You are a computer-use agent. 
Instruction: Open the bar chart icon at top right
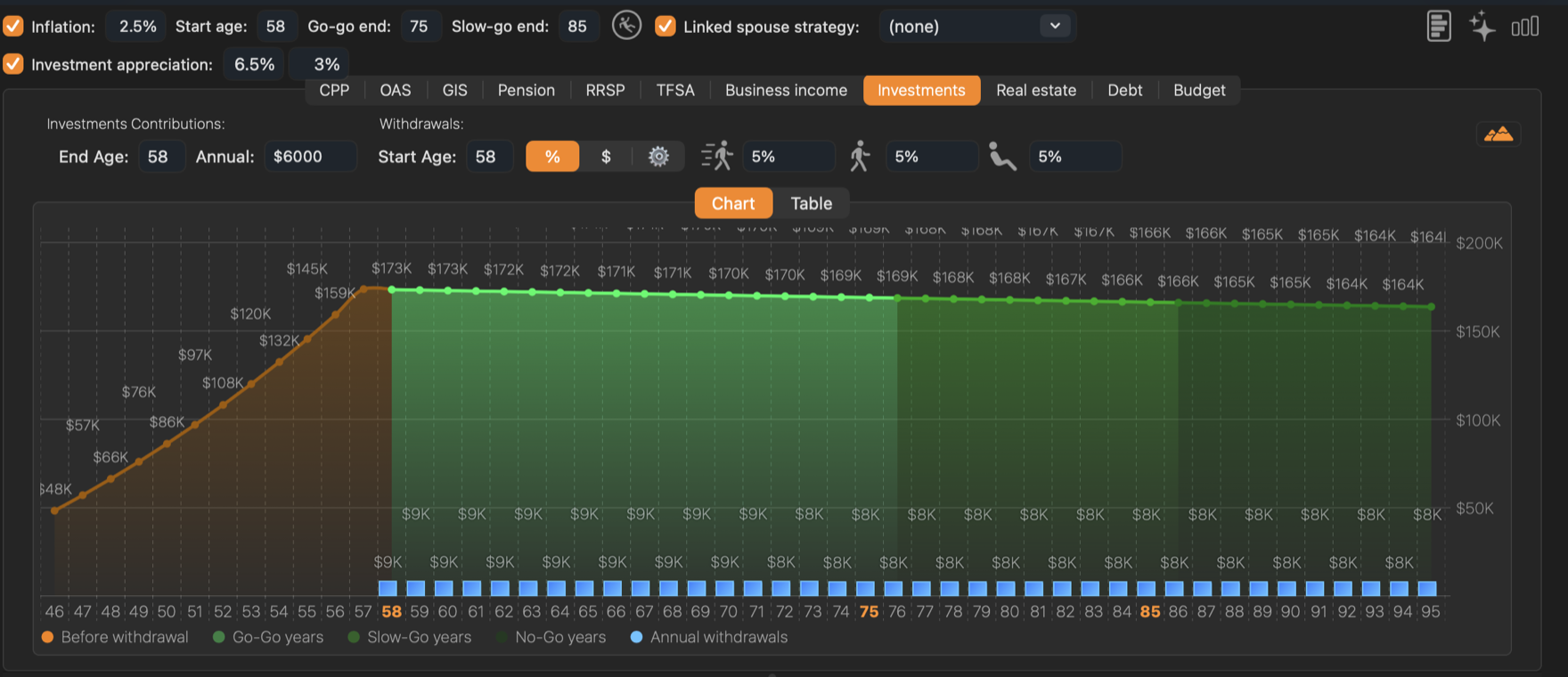[1525, 27]
